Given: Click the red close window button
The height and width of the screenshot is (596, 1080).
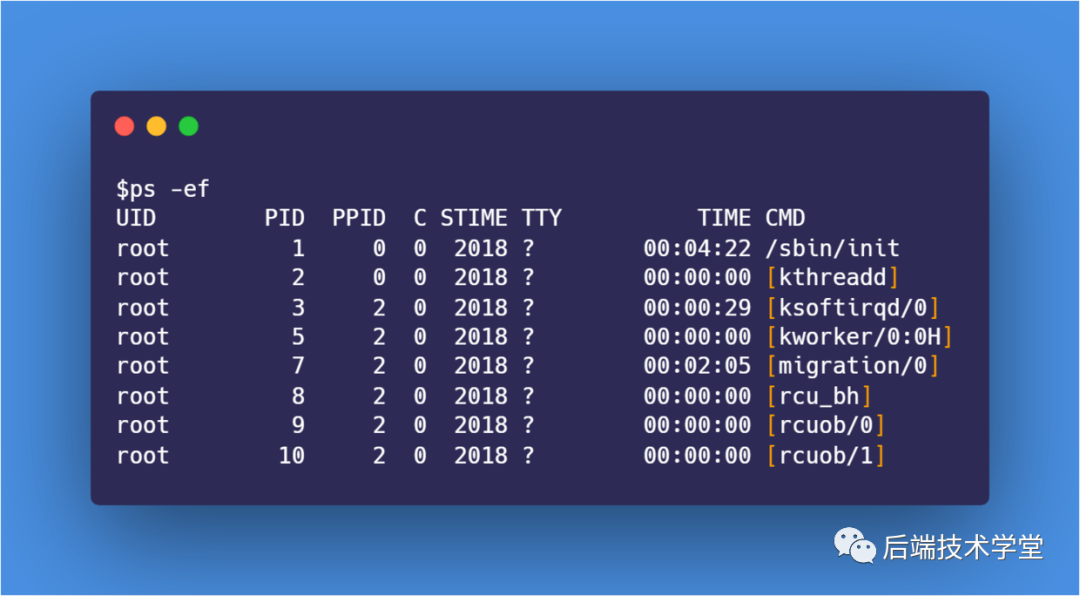Looking at the screenshot, I should click(x=125, y=126).
